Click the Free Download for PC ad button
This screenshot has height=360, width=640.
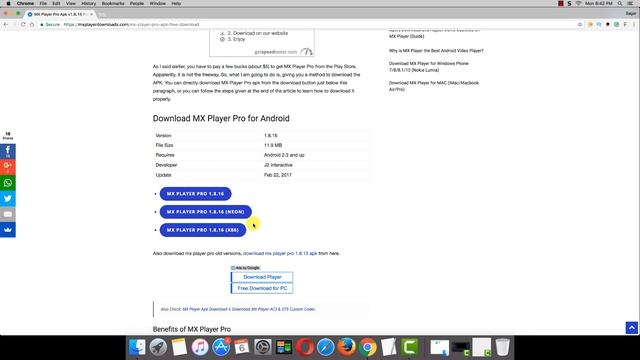[x=262, y=288]
